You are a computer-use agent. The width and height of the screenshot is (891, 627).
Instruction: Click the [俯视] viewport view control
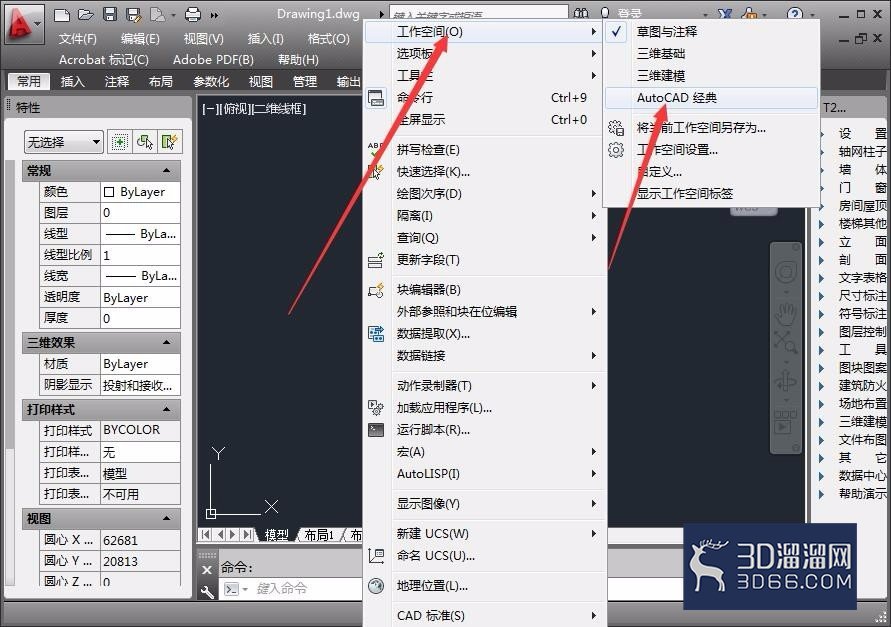click(x=235, y=109)
